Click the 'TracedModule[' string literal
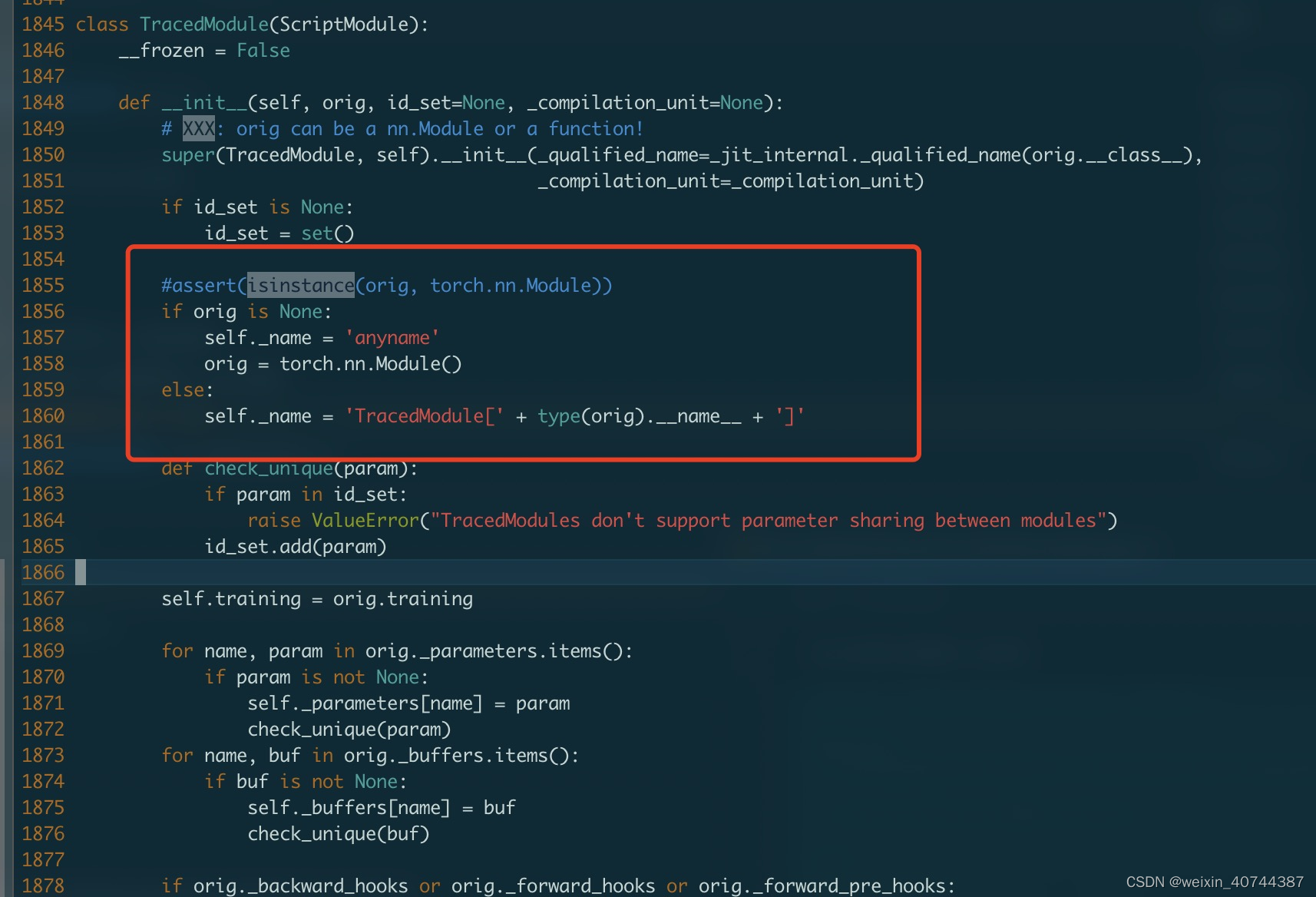Screen dimensions: 1316x897 click(423, 415)
